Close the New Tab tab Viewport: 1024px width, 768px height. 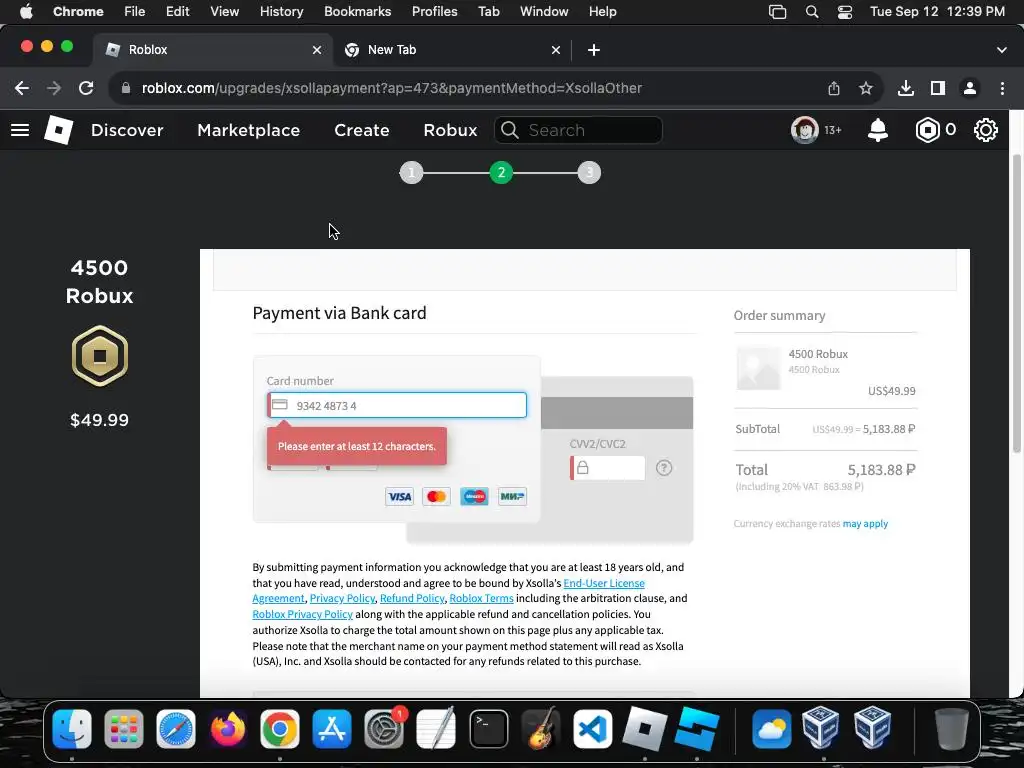[556, 50]
